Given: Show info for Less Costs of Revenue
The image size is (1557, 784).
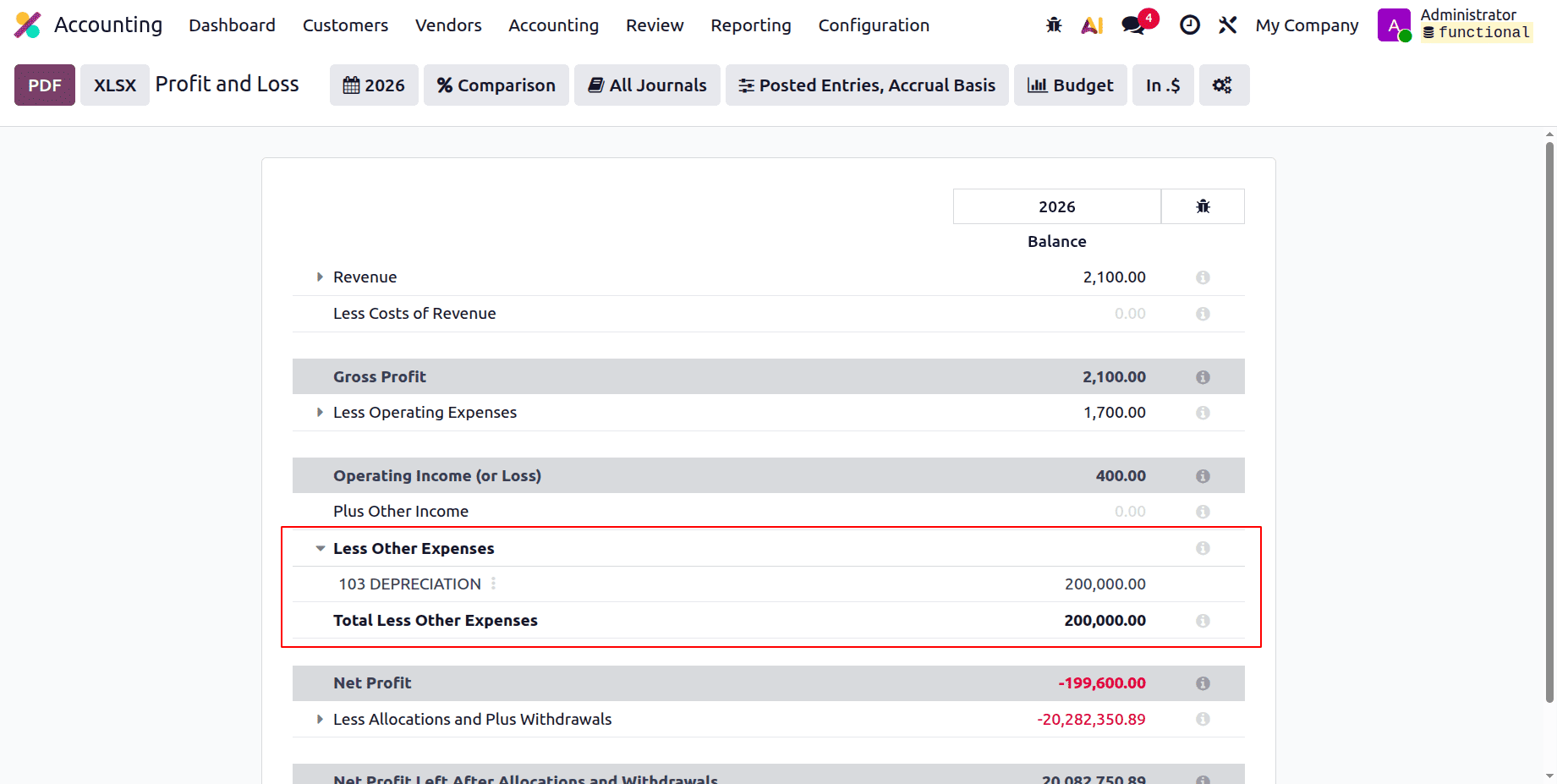Looking at the screenshot, I should point(1203,314).
